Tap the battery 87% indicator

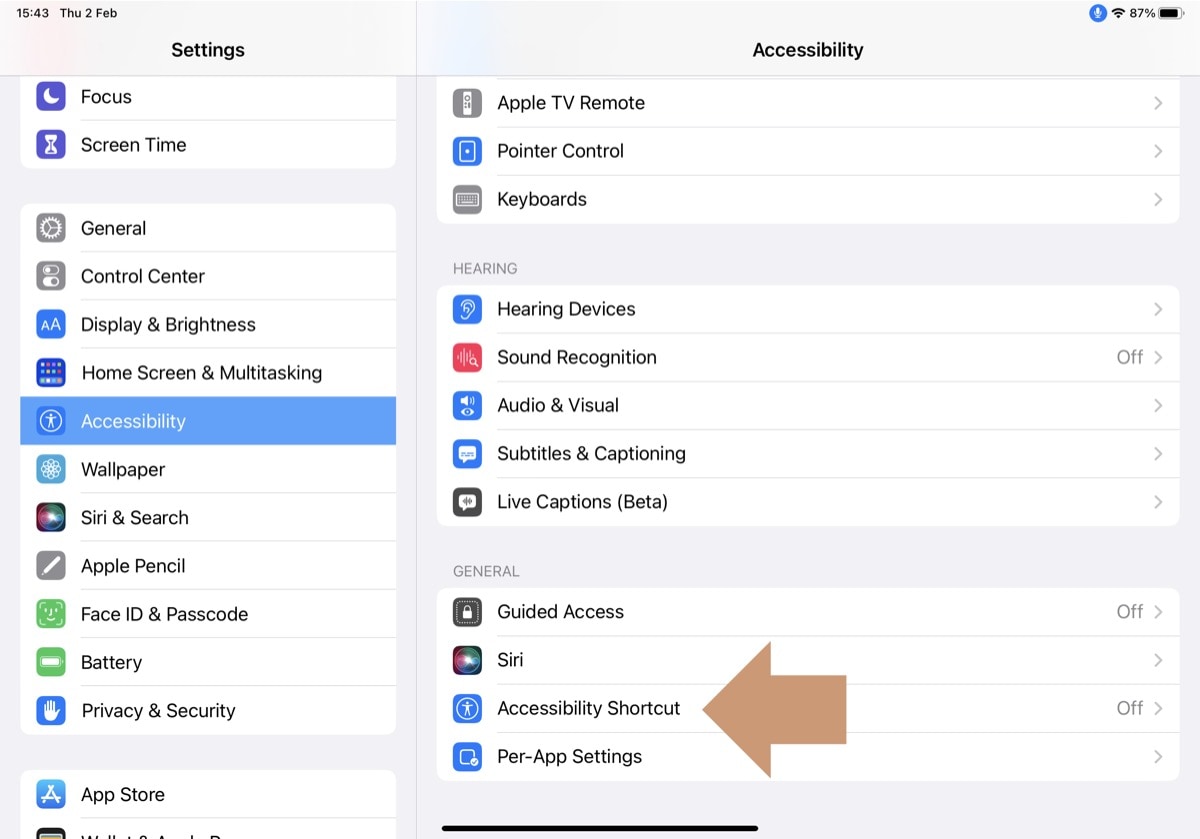click(x=1157, y=13)
